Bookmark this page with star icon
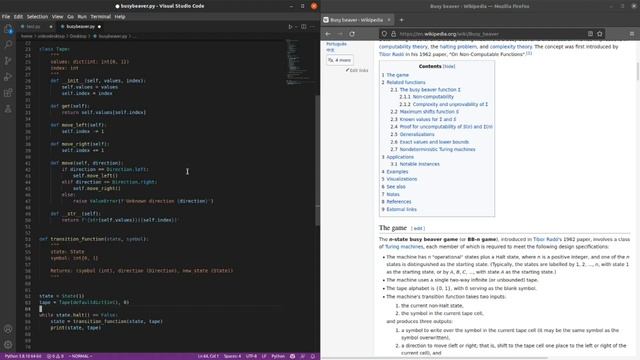Screen dimensions: 640x360 600,34
